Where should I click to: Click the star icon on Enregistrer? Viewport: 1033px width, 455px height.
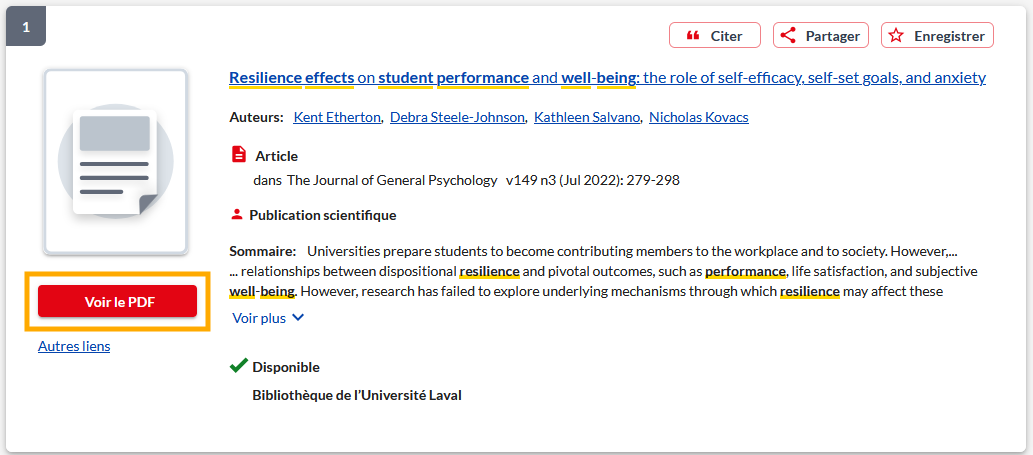click(x=897, y=36)
